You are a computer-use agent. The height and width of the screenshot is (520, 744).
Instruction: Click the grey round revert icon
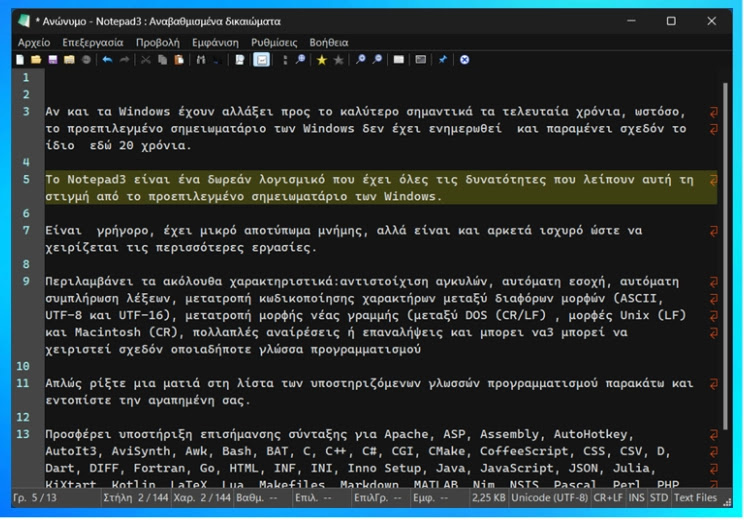click(x=86, y=60)
